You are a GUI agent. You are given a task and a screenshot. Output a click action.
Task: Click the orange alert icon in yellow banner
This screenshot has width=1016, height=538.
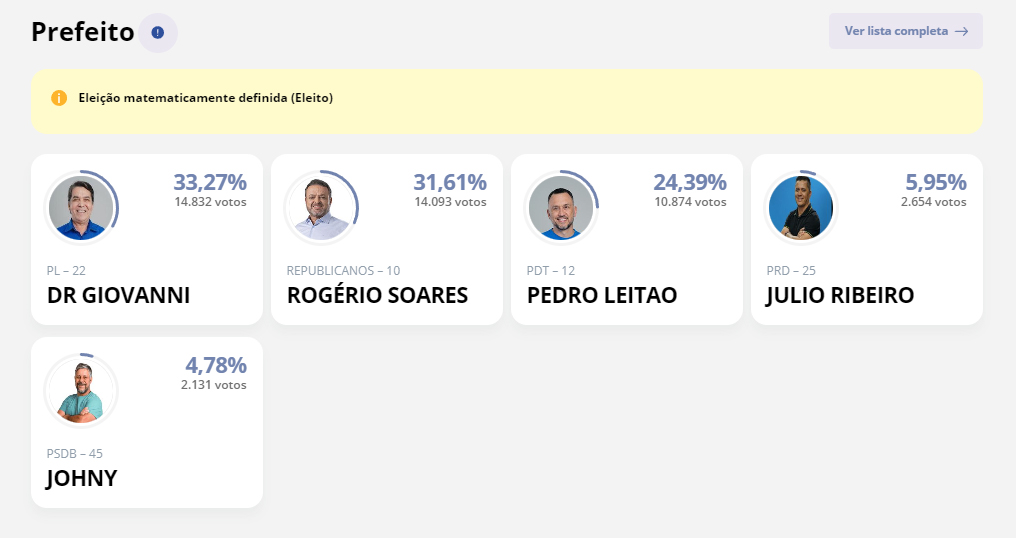tap(59, 98)
